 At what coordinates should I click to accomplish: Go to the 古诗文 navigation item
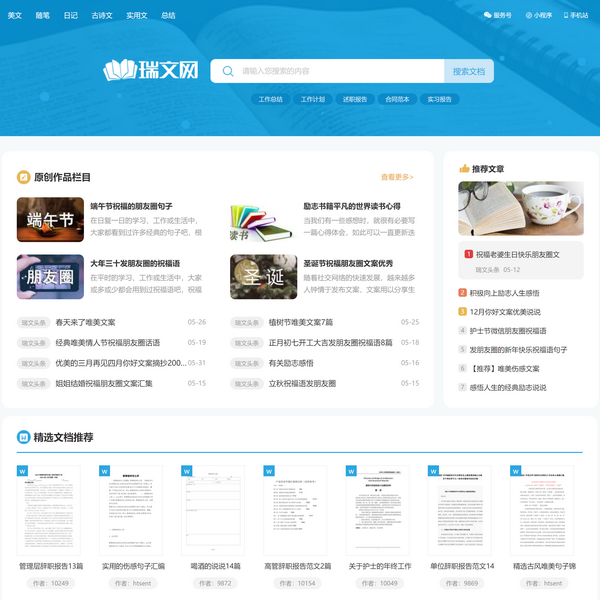(101, 15)
